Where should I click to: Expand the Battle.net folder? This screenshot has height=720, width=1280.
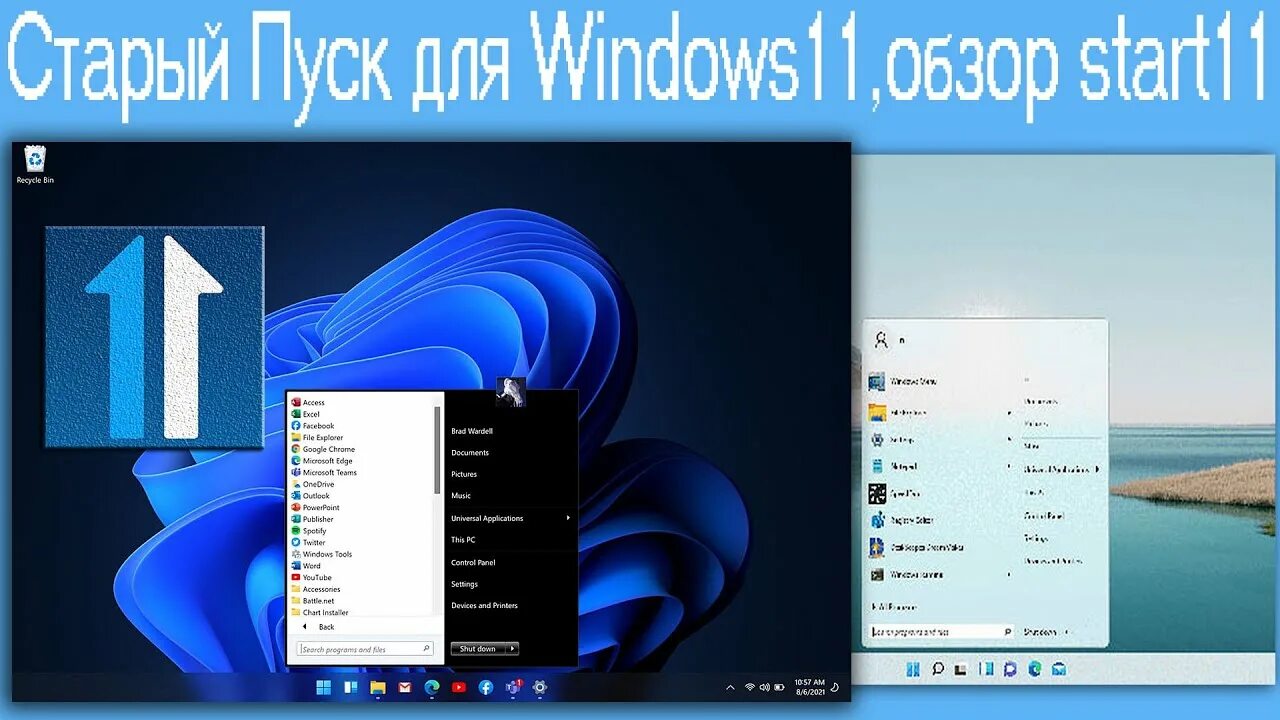pyautogui.click(x=314, y=601)
